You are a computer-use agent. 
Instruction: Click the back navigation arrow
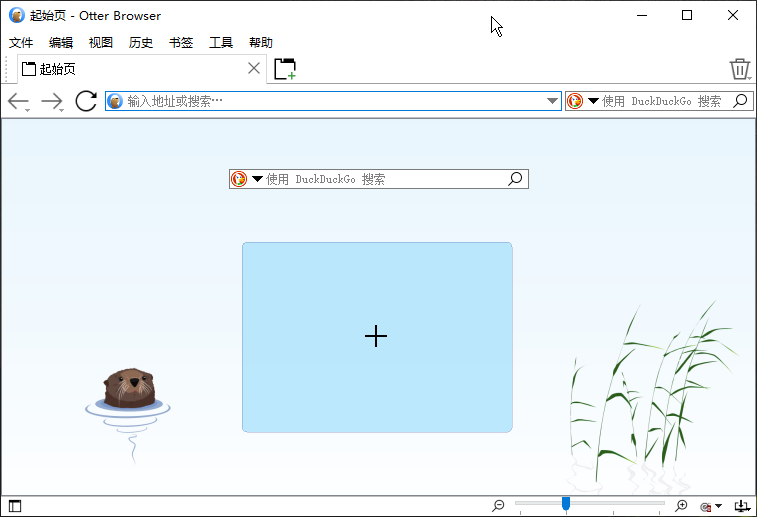tap(18, 101)
